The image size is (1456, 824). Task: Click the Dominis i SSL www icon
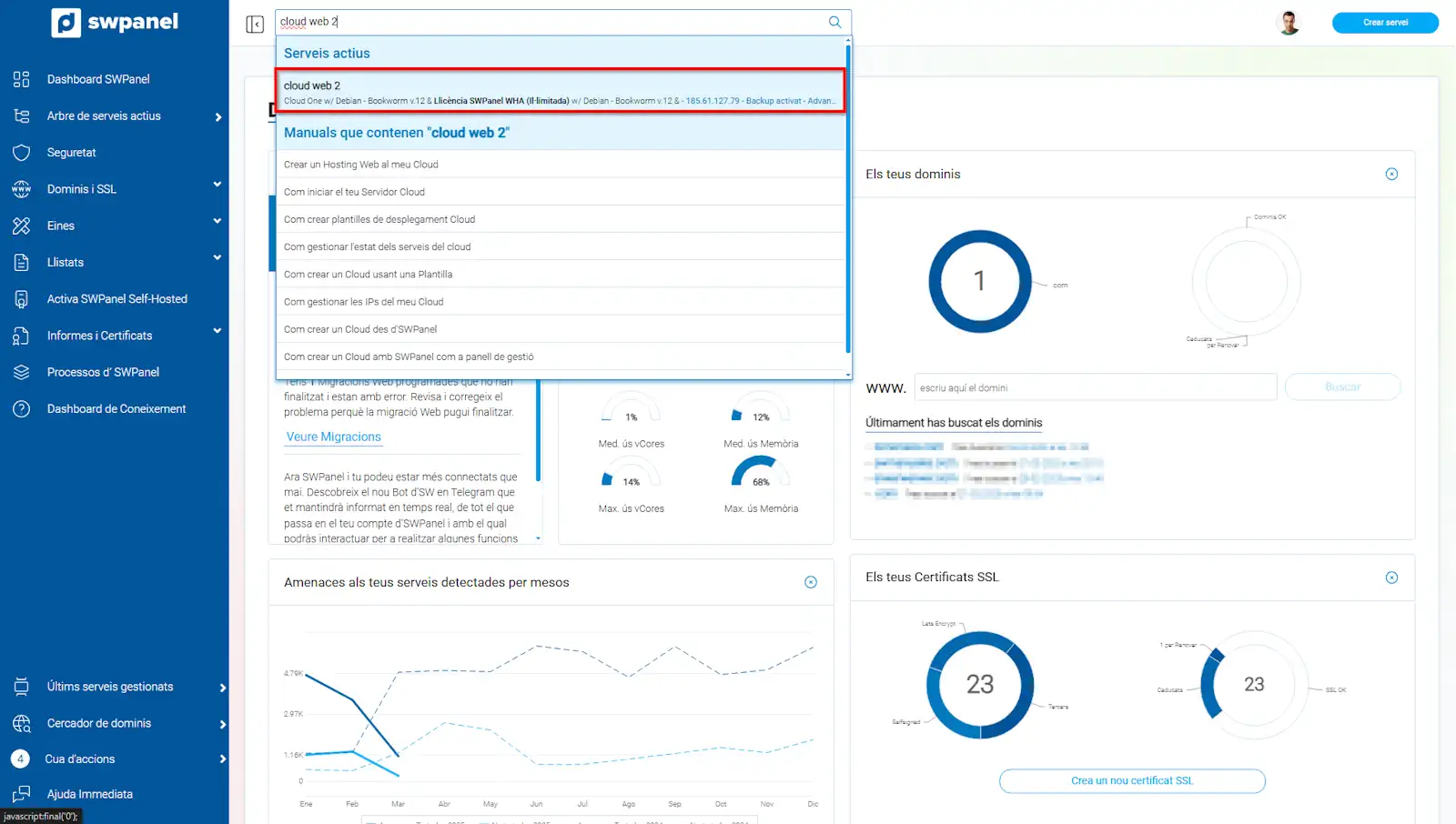[x=22, y=189]
